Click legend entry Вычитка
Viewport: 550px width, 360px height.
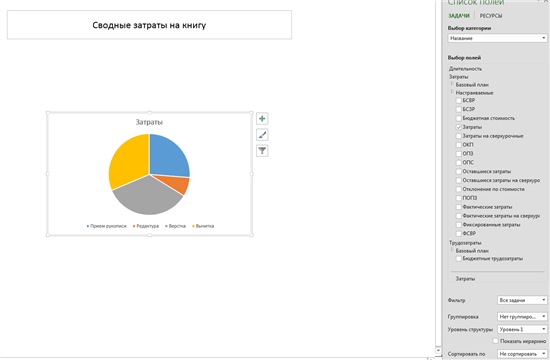(203, 226)
